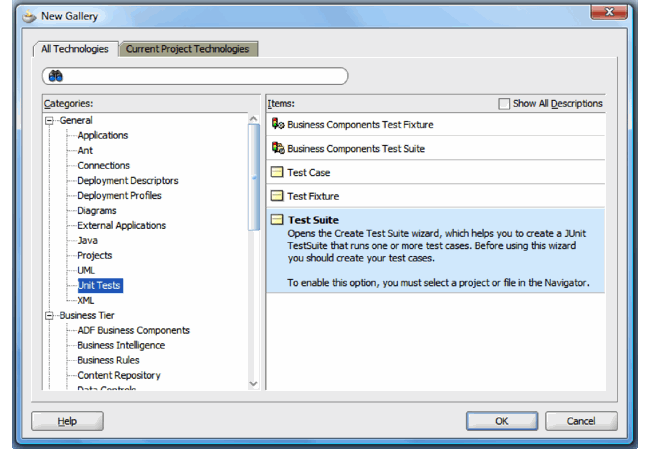Viewport: 650px width, 468px height.
Task: Choose the Test Suite item title
Action: [x=313, y=220]
